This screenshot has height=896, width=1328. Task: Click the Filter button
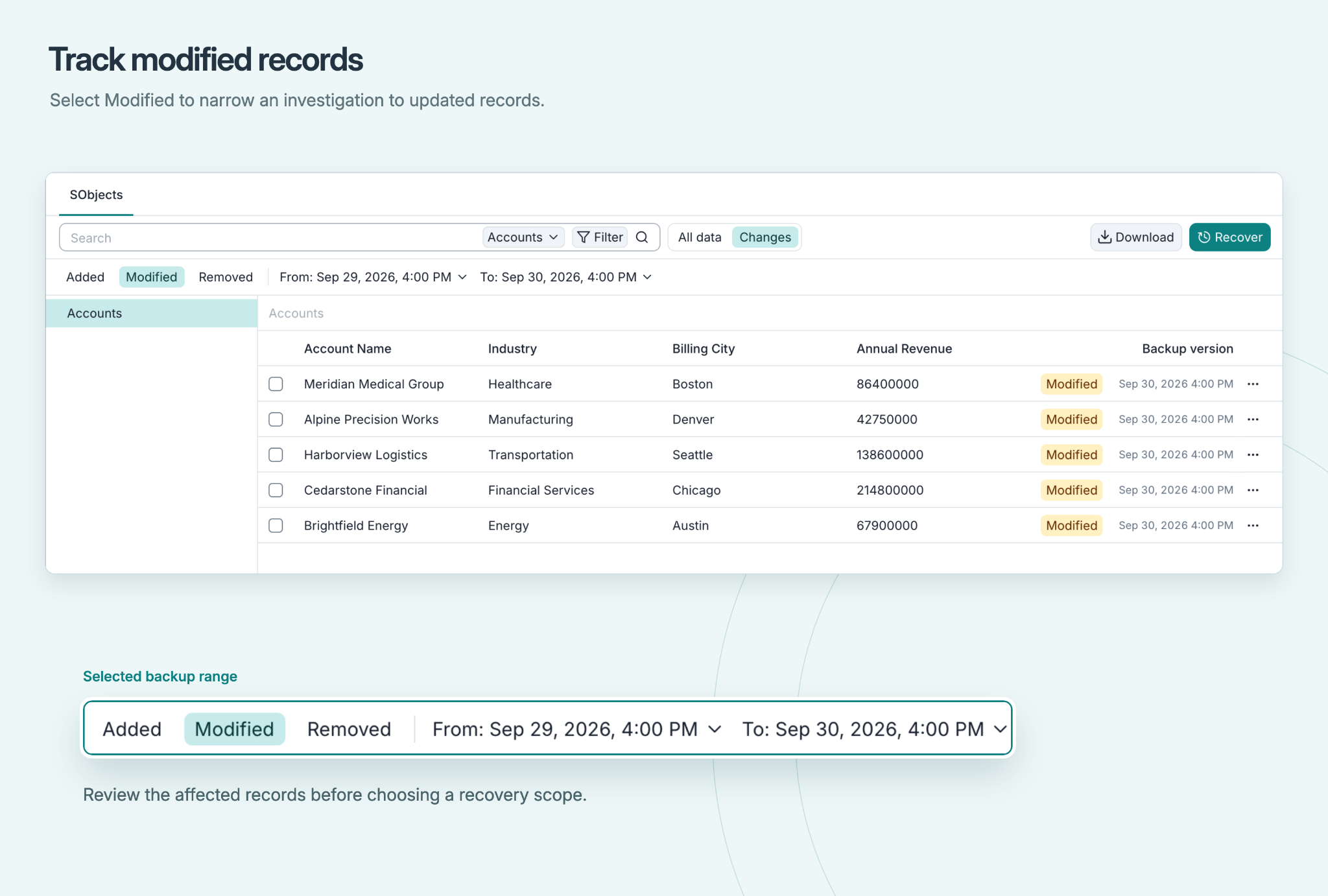coord(600,237)
